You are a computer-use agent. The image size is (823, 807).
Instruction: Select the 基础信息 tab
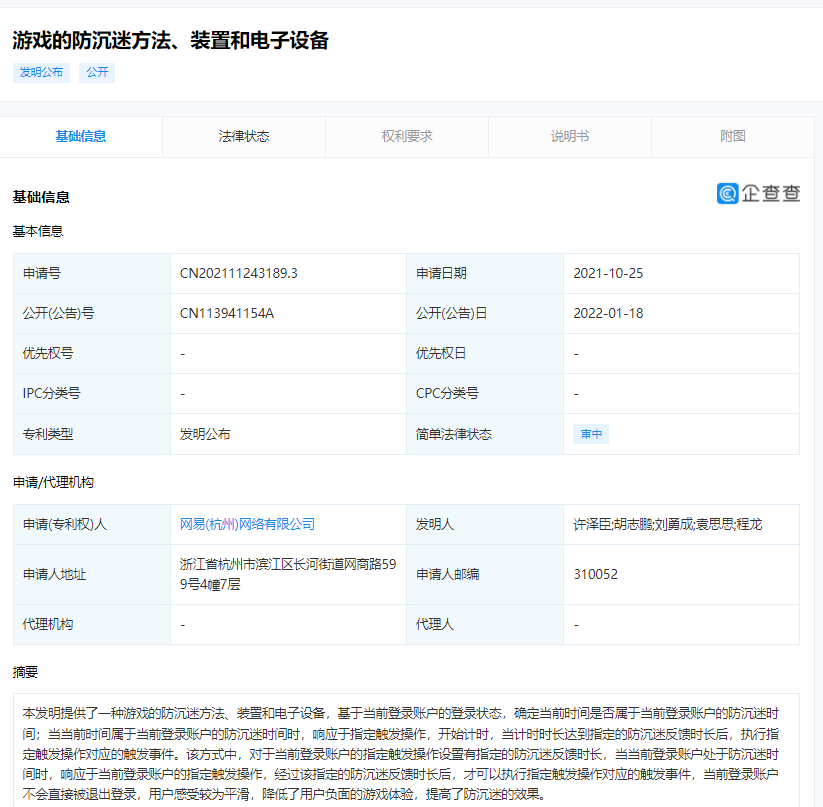(x=81, y=136)
